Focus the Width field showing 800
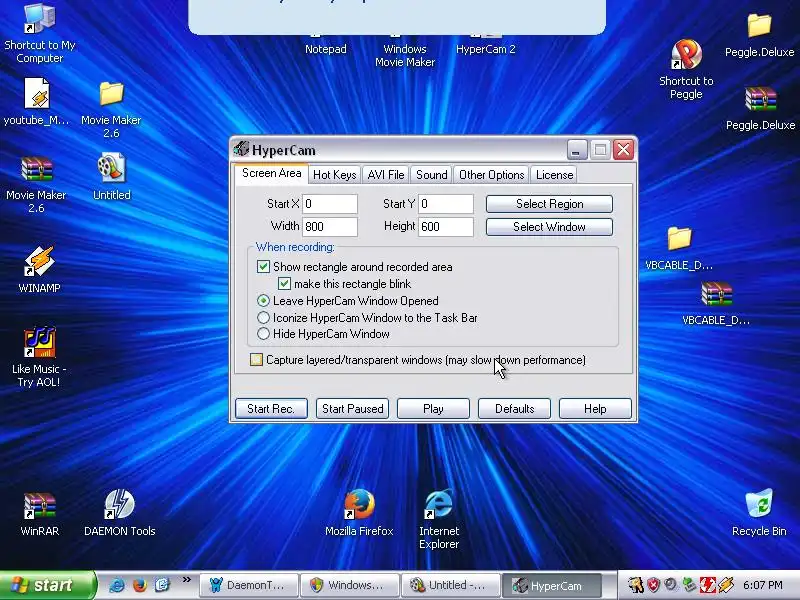 pos(330,227)
